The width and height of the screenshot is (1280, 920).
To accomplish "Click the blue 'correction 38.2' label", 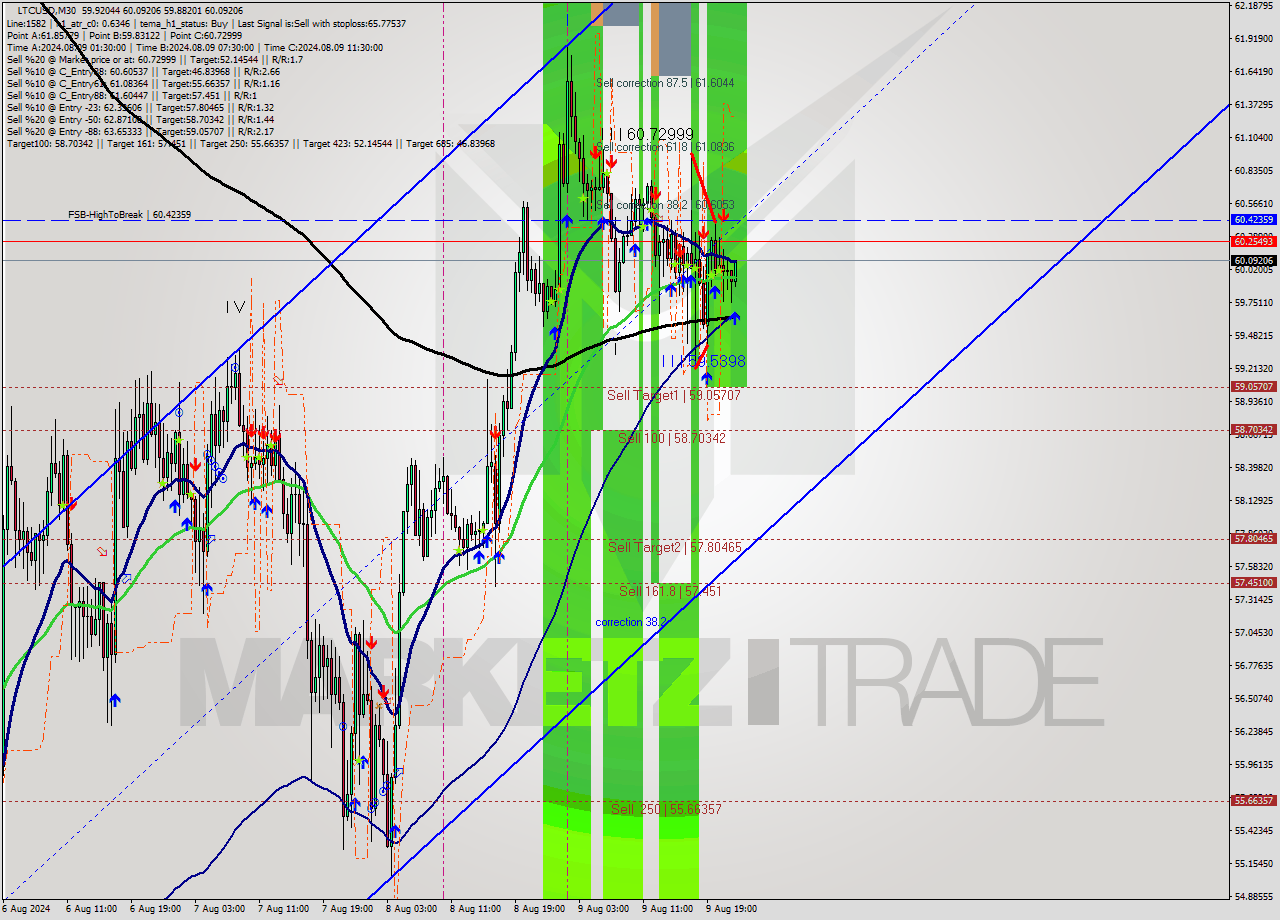I will 631,622.
